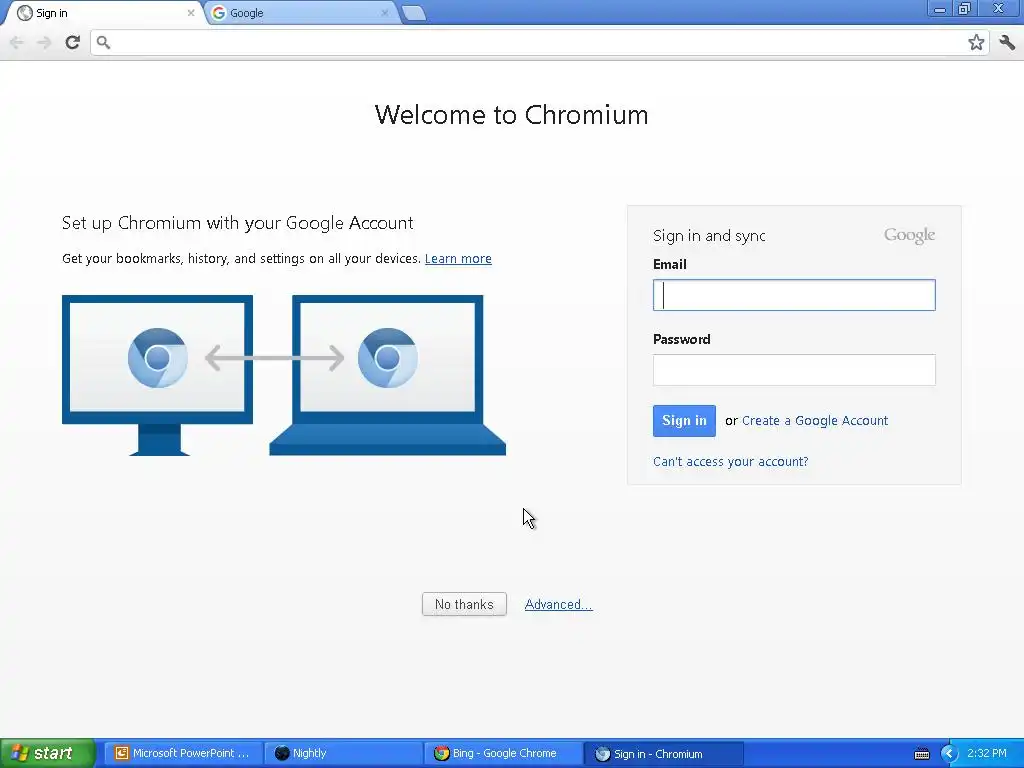
Task: Open the Advanced... link
Action: (x=558, y=605)
